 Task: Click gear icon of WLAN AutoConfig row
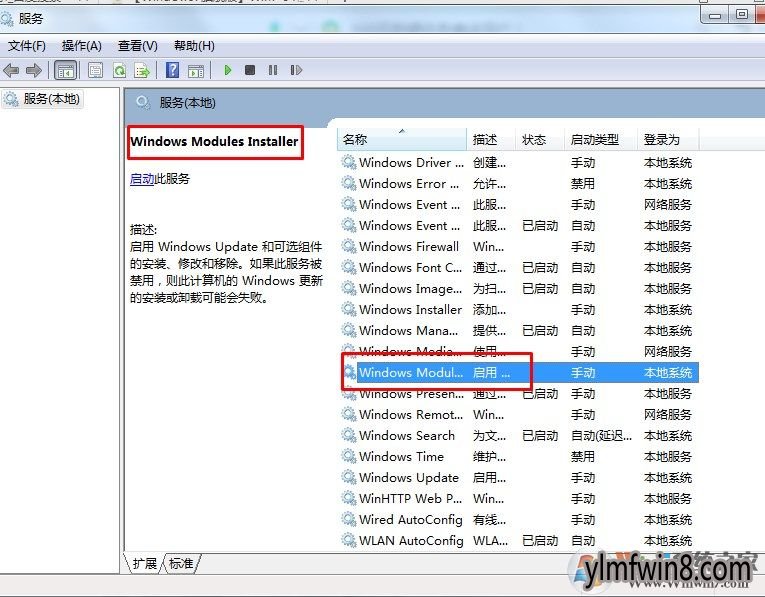pos(349,540)
